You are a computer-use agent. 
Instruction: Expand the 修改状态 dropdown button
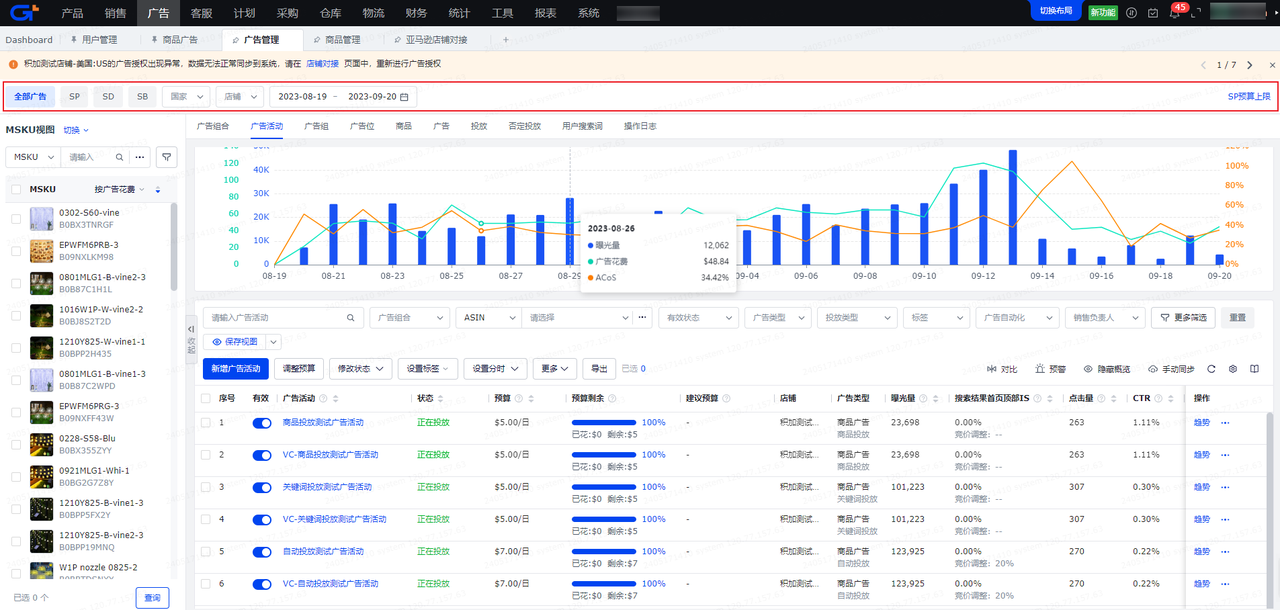pyautogui.click(x=361, y=369)
